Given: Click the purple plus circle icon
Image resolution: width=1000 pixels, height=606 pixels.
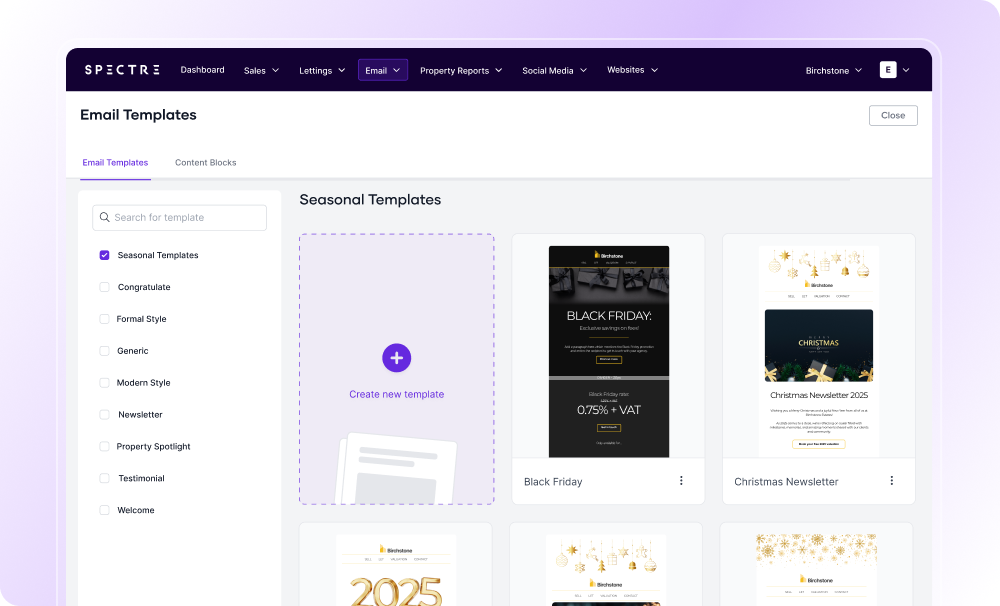Looking at the screenshot, I should point(397,358).
